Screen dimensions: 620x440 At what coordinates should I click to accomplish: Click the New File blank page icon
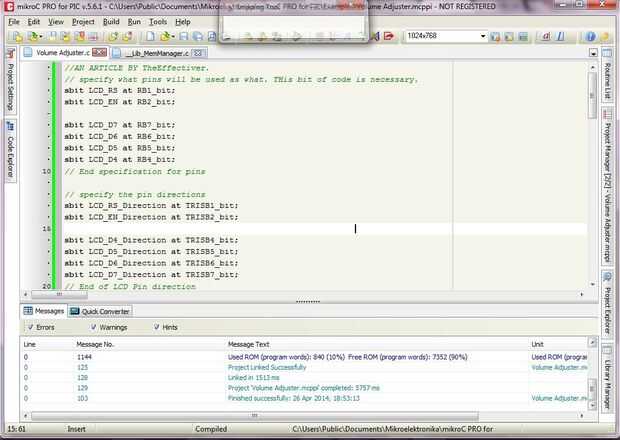point(150,36)
